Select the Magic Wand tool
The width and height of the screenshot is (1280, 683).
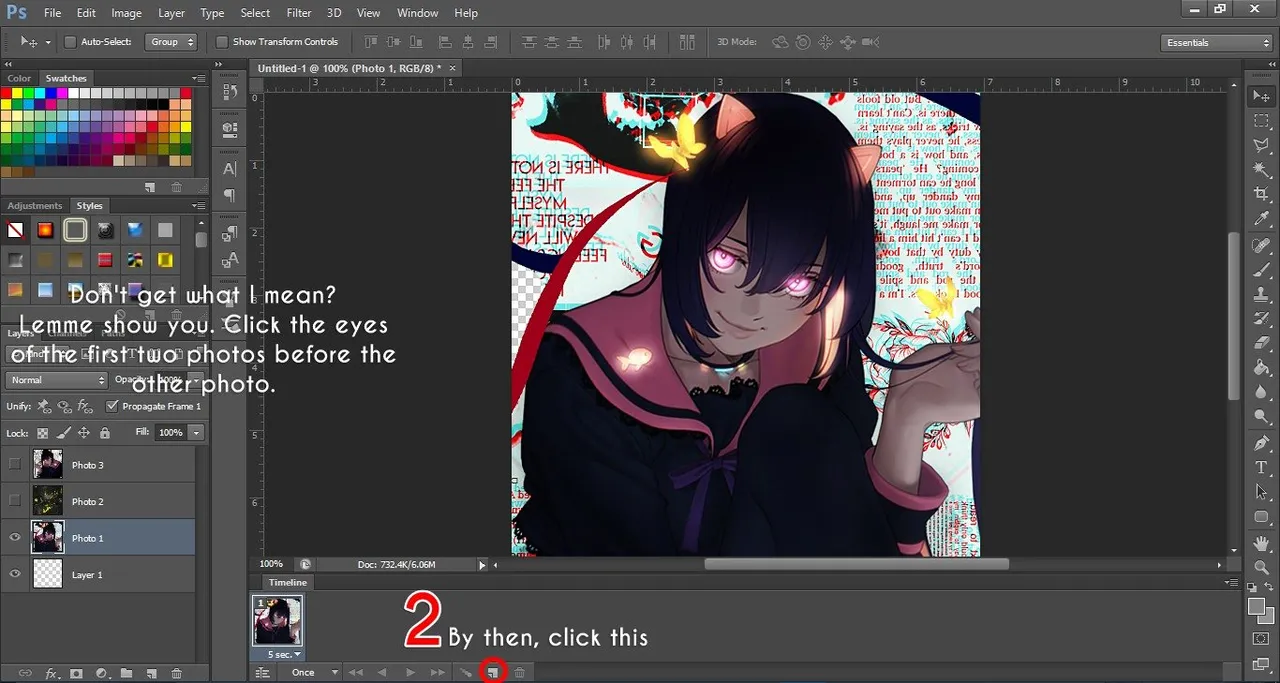pyautogui.click(x=1261, y=170)
